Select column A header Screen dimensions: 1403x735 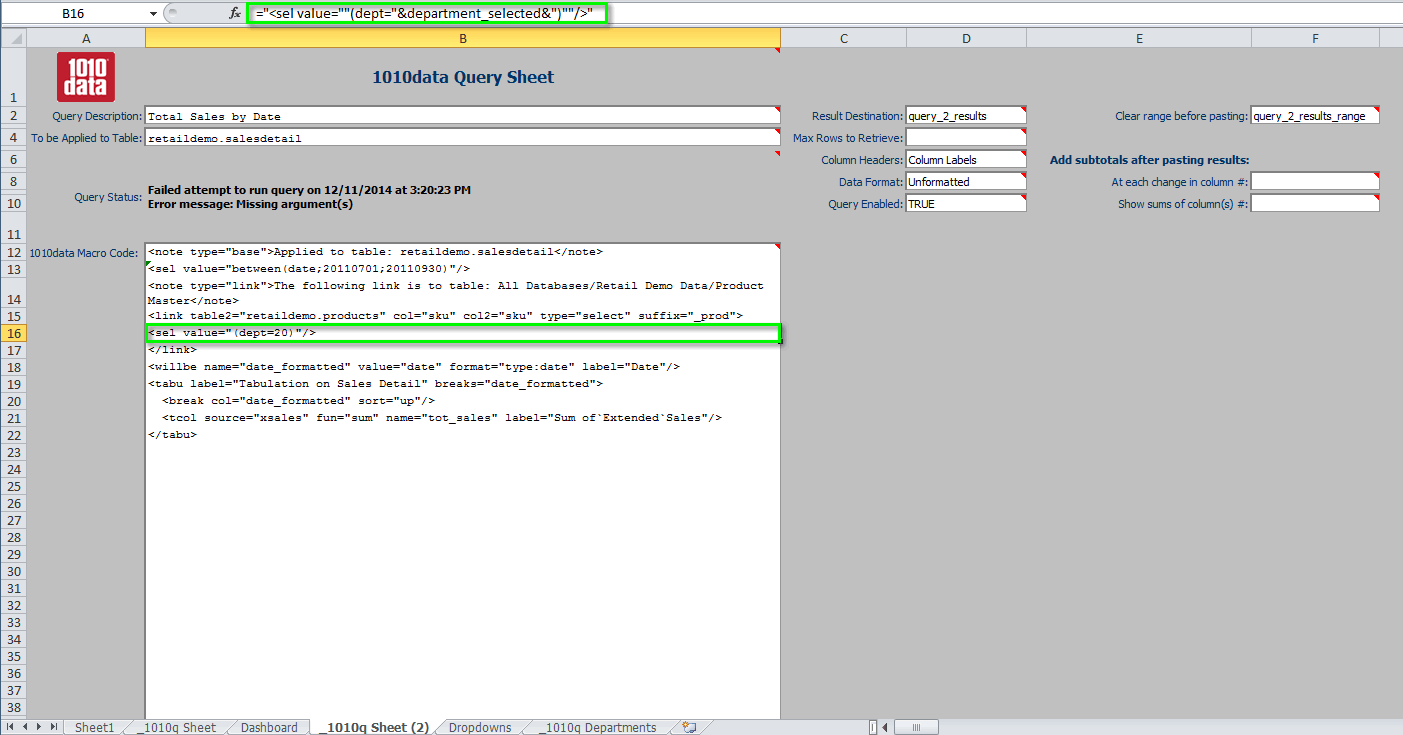point(86,38)
